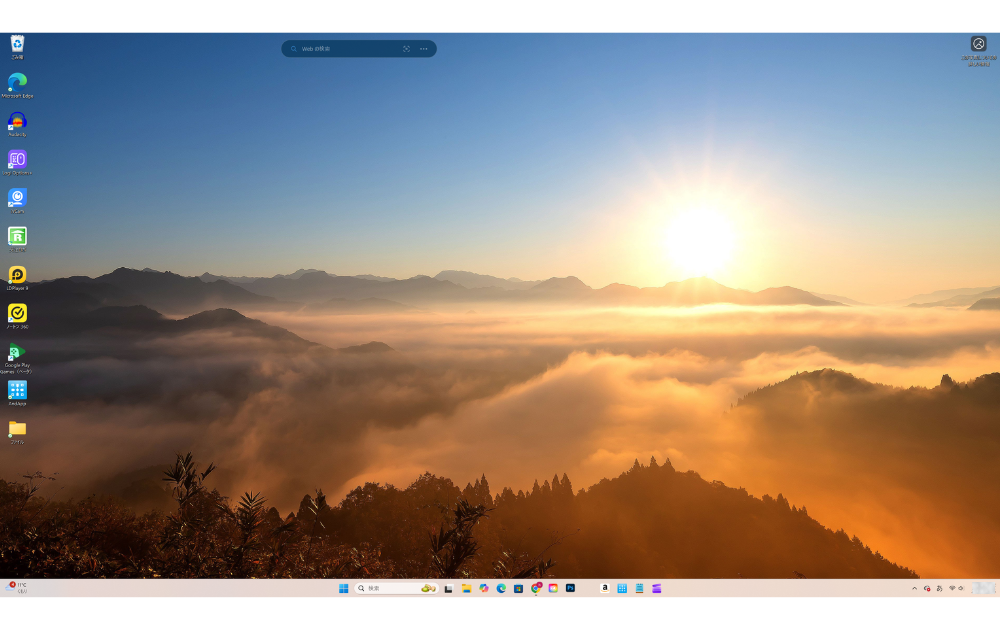Image resolution: width=1000 pixels, height=630 pixels.
Task: Select the LDPlayer 9 desktop icon
Action: pos(17,274)
